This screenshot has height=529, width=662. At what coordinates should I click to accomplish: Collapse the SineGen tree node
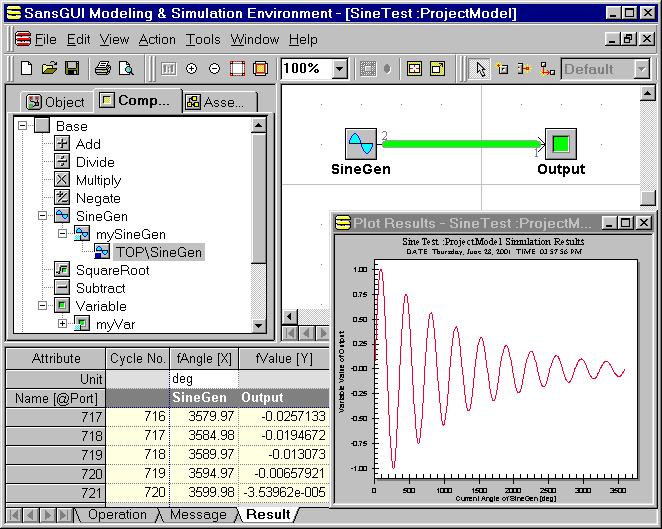(43, 216)
